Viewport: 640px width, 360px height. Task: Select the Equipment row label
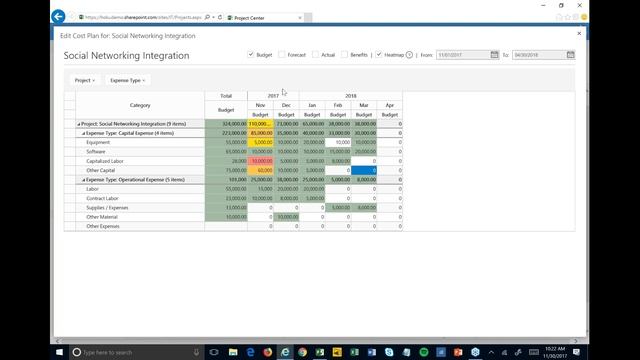coord(98,142)
